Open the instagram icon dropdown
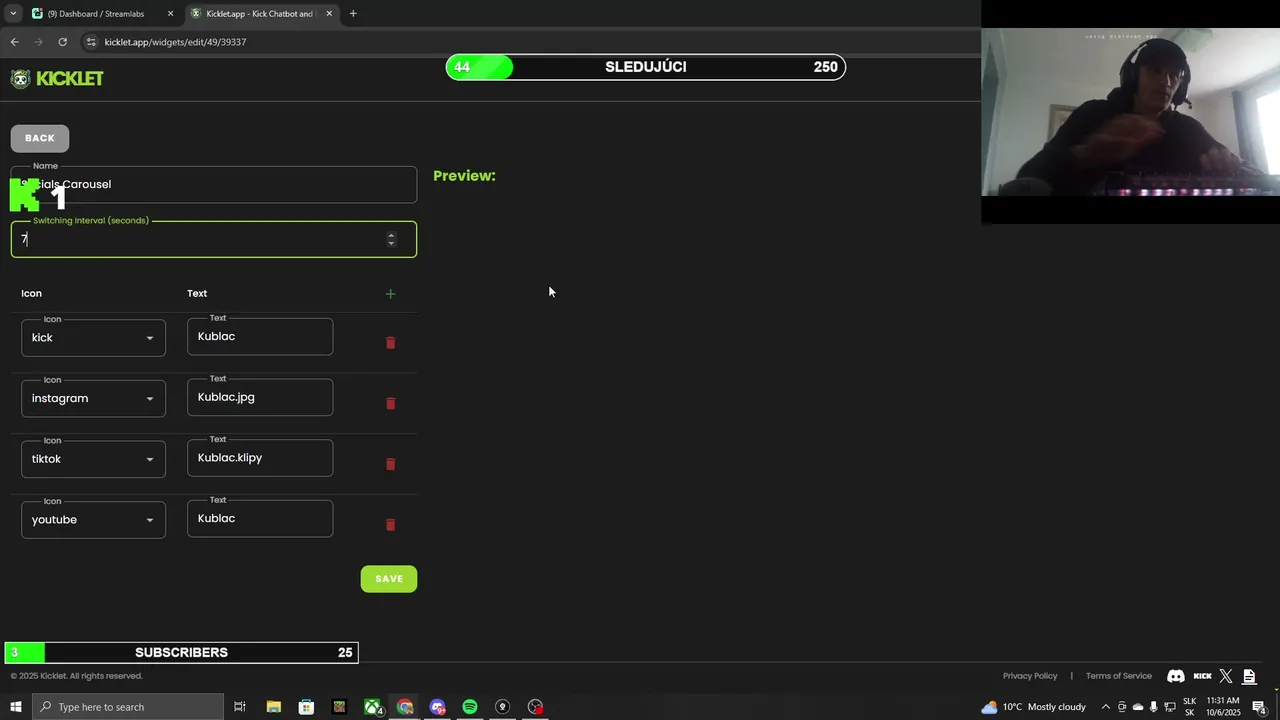 click(x=93, y=398)
